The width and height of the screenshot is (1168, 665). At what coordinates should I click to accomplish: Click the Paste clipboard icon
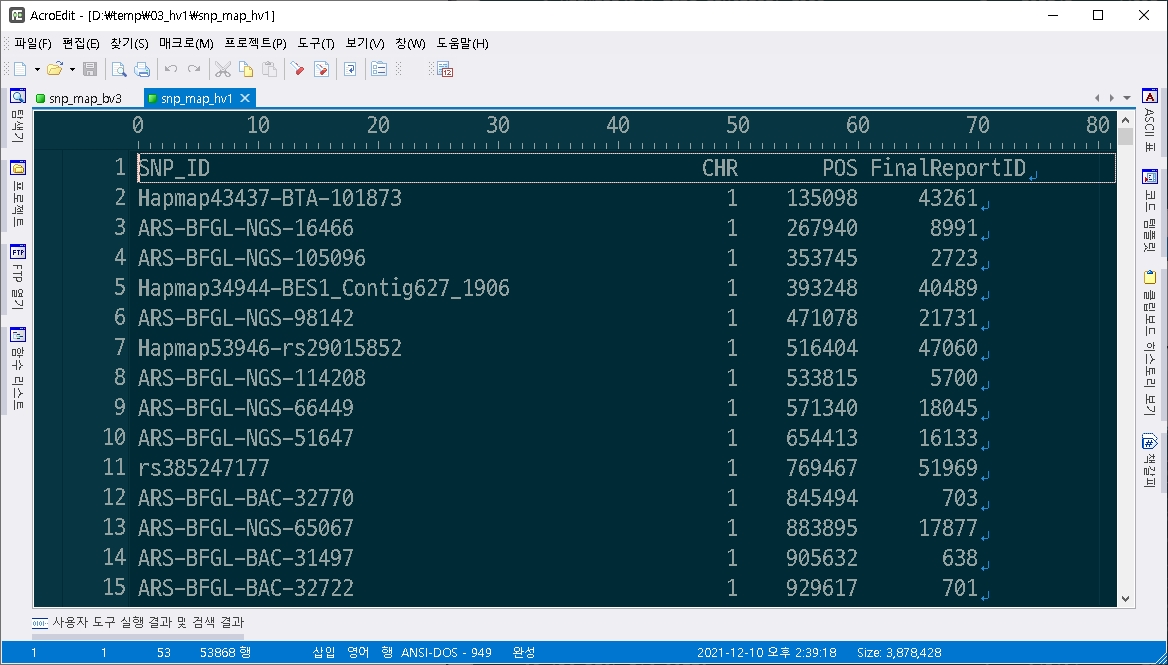point(270,69)
